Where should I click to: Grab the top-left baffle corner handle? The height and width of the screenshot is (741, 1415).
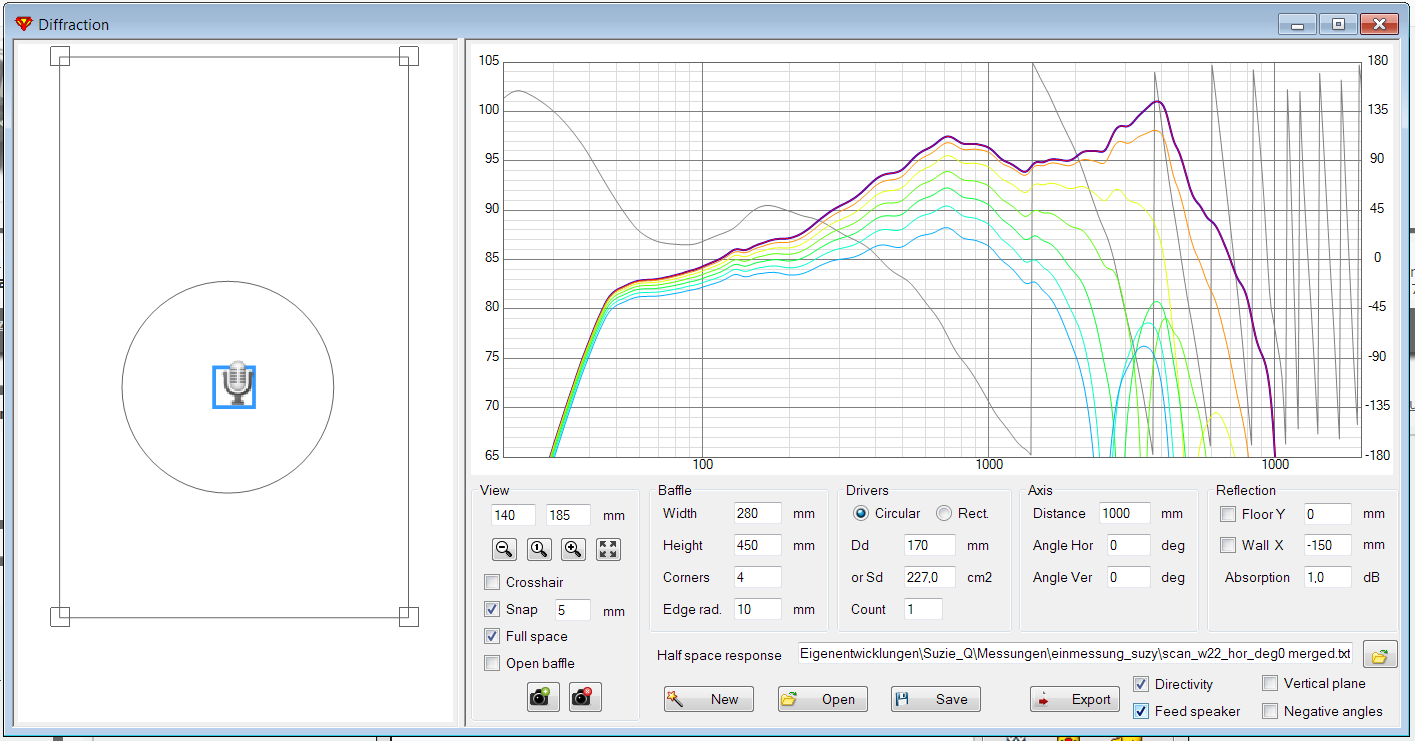(60, 56)
